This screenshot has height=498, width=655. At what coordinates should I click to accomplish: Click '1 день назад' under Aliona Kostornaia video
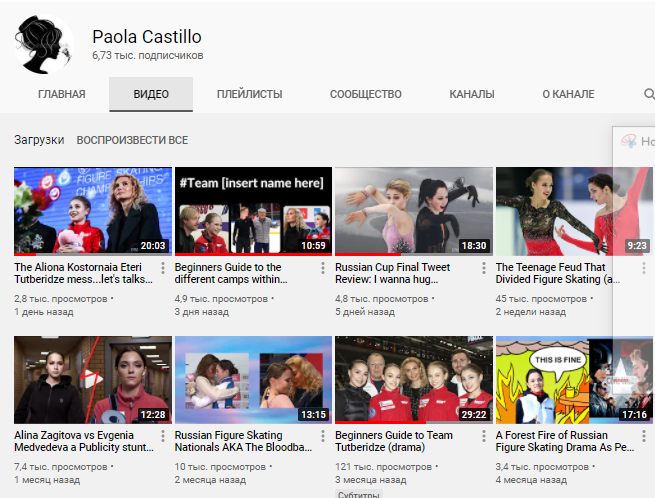44,312
